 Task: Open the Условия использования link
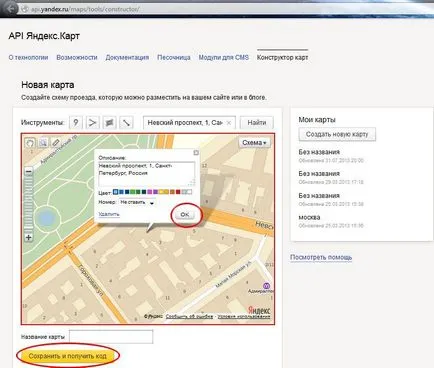[x=244, y=316]
